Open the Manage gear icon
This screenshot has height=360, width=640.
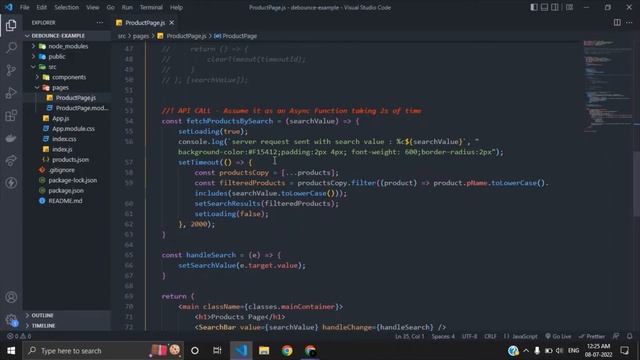(11, 320)
